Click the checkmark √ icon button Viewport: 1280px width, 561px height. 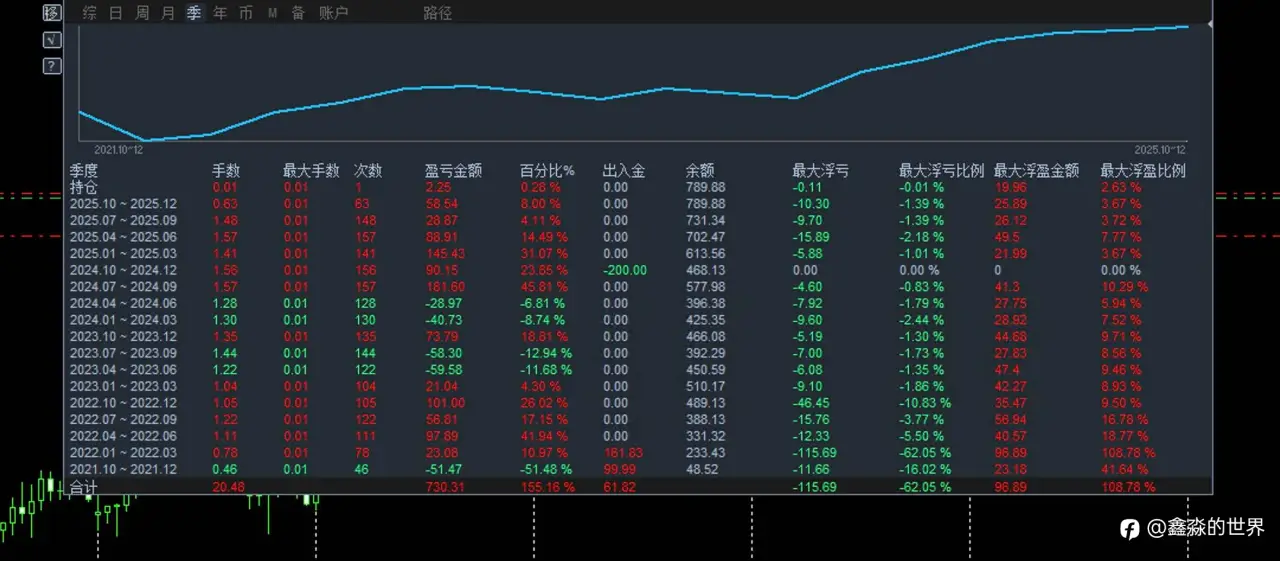pyautogui.click(x=53, y=40)
